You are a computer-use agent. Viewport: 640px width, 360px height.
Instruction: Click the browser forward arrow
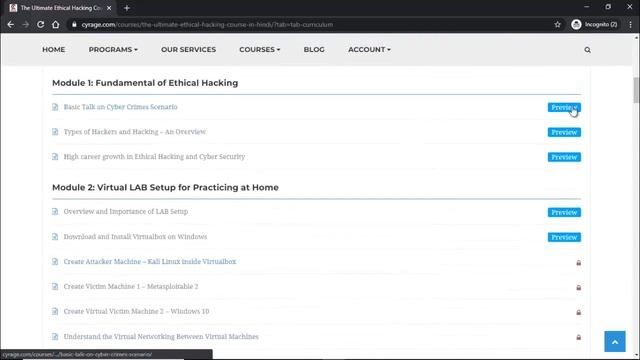(x=26, y=24)
